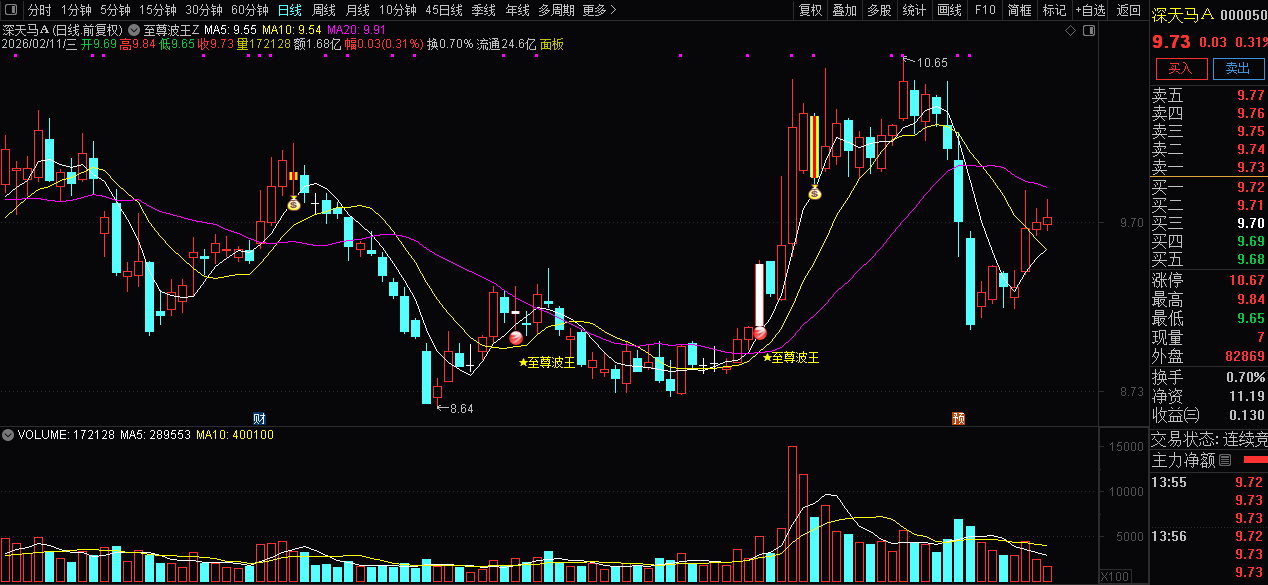Open the 画线 drawing tools

949,10
